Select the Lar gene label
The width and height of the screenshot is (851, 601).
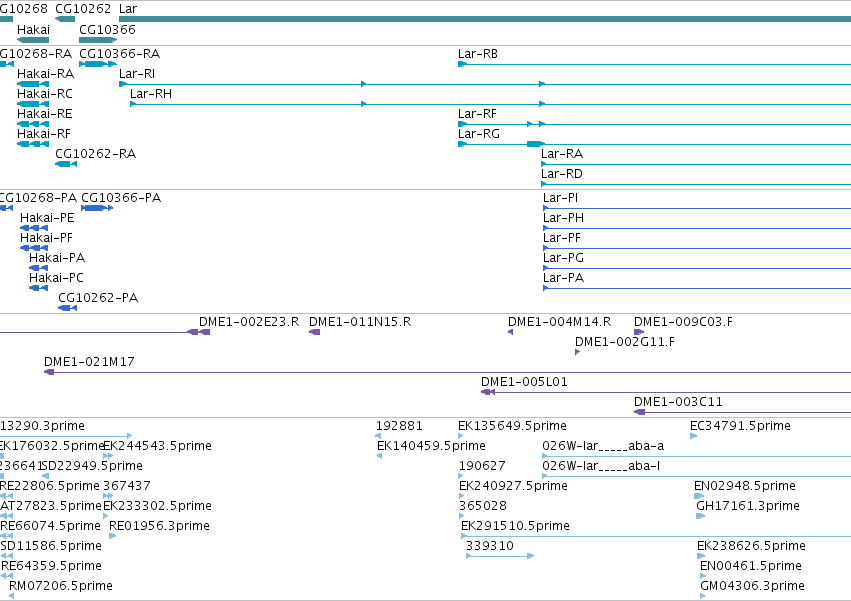(128, 9)
